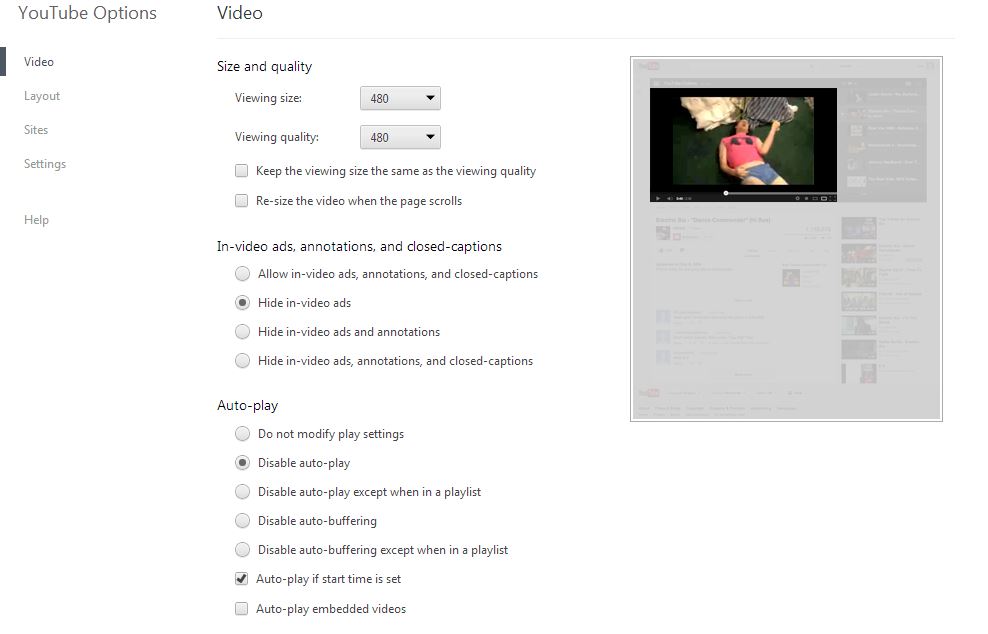Open the Viewing quality dropdown

coord(400,137)
